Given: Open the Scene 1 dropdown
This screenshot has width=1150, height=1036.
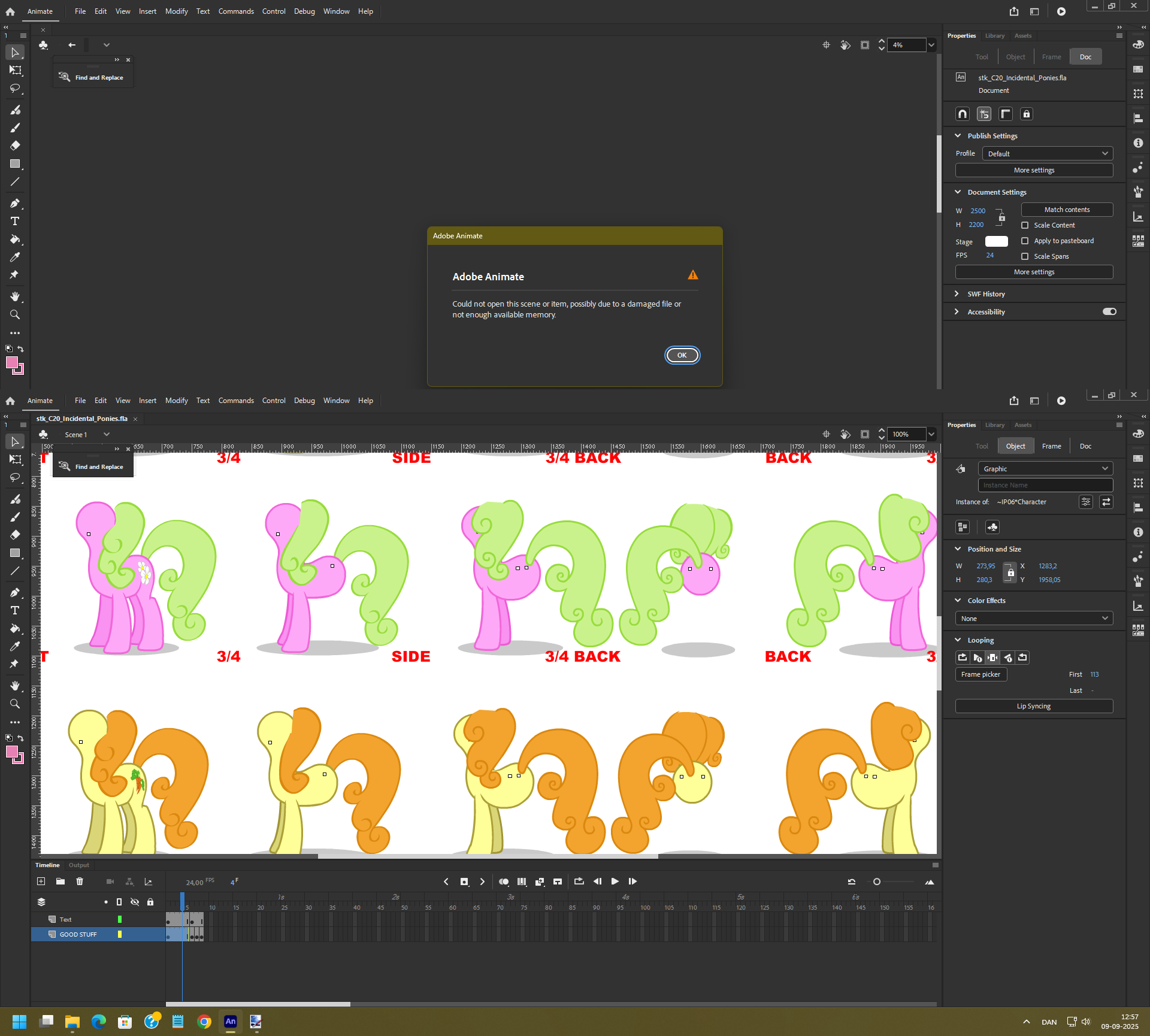Looking at the screenshot, I should coord(107,435).
